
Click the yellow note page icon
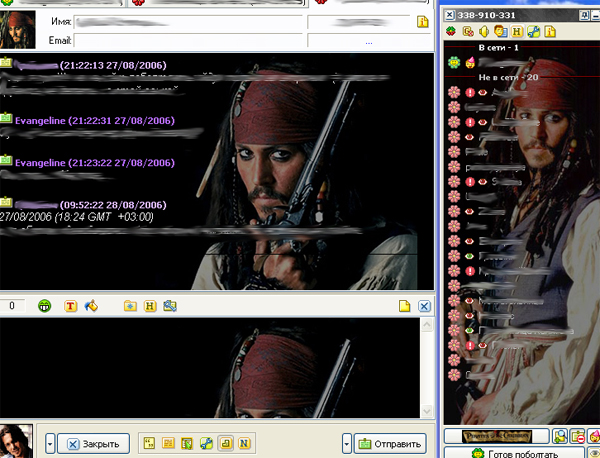tap(404, 306)
